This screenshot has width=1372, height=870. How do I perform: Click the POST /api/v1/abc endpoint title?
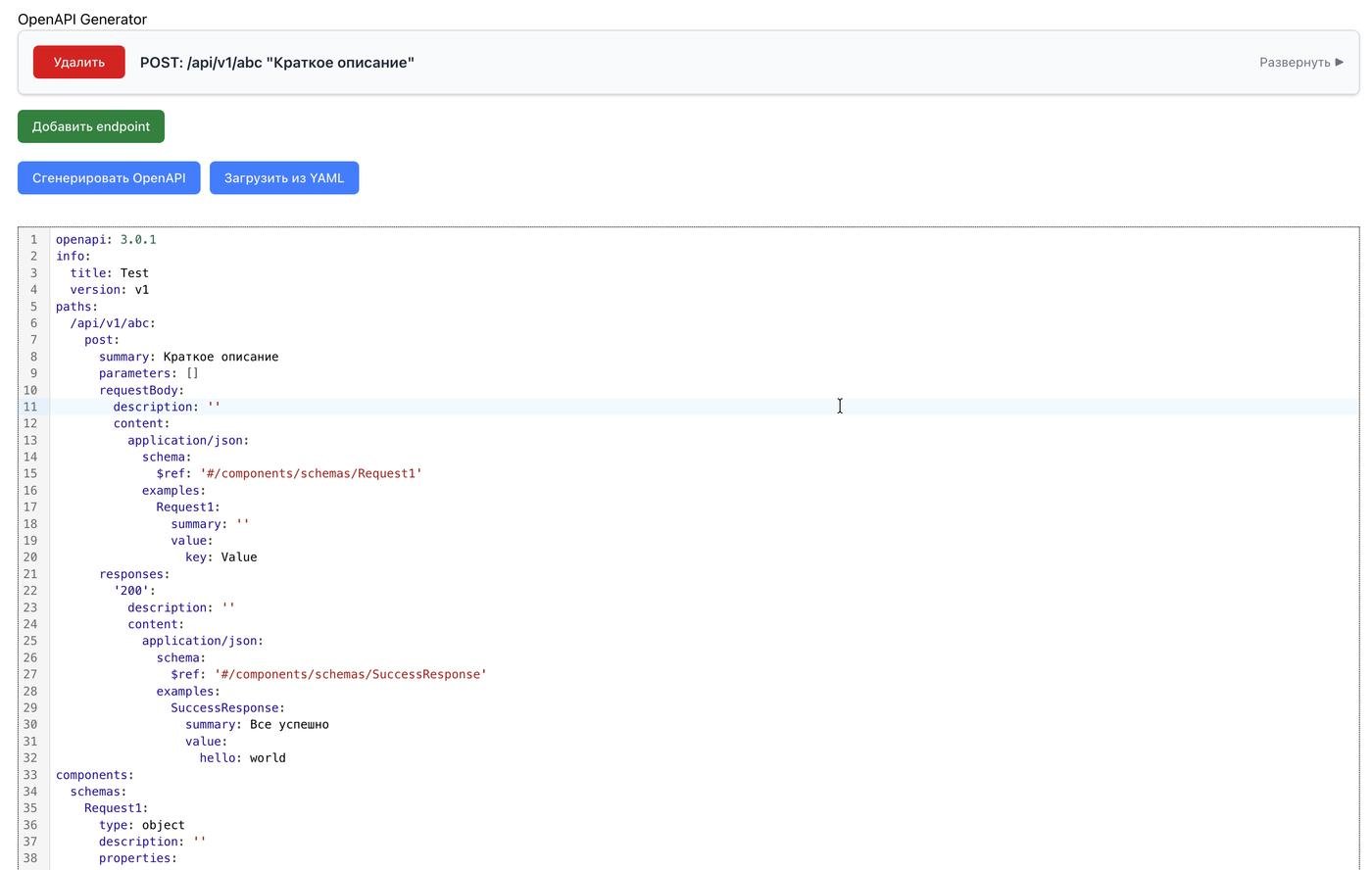point(276,62)
